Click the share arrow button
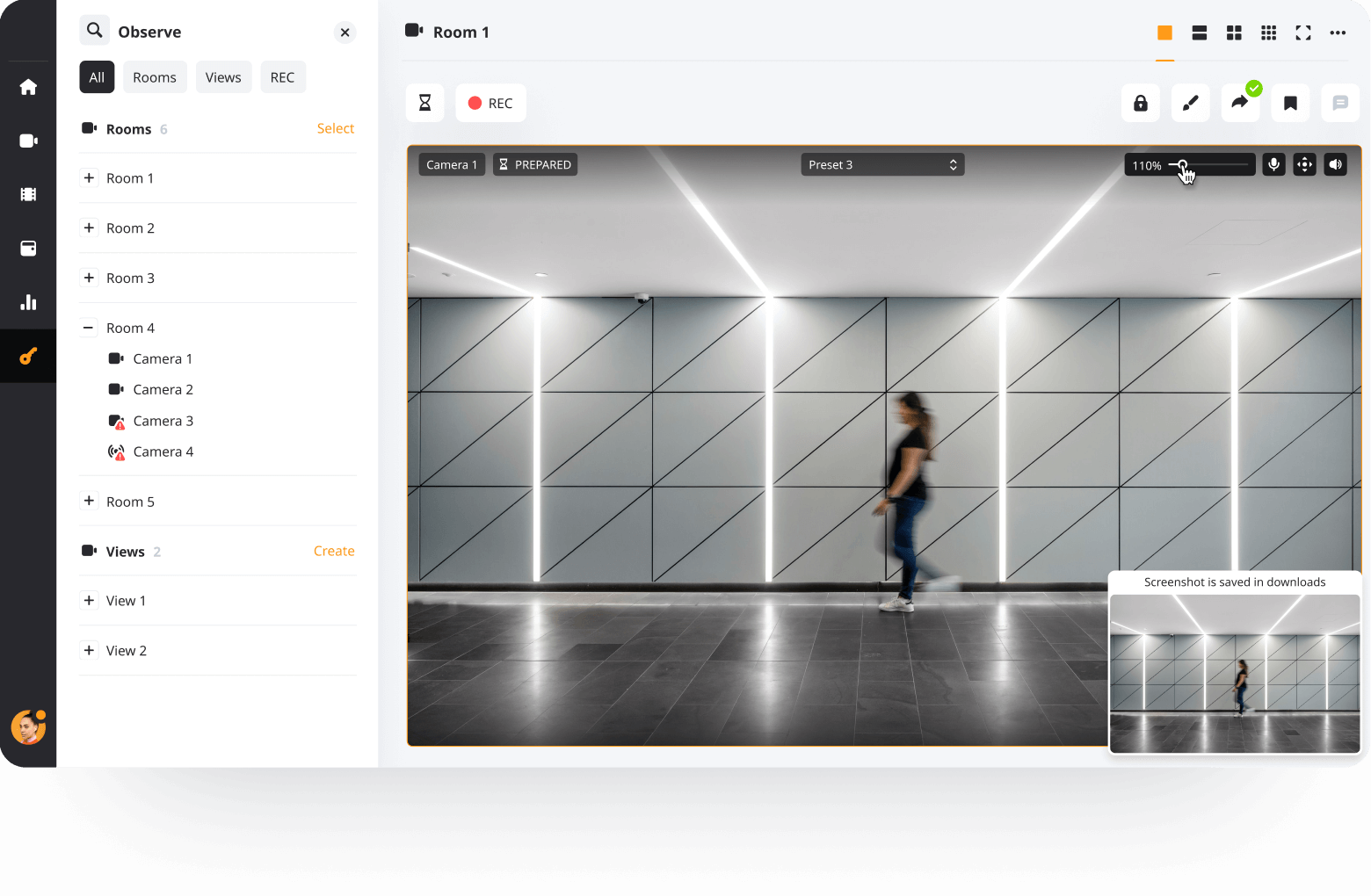 [1240, 103]
